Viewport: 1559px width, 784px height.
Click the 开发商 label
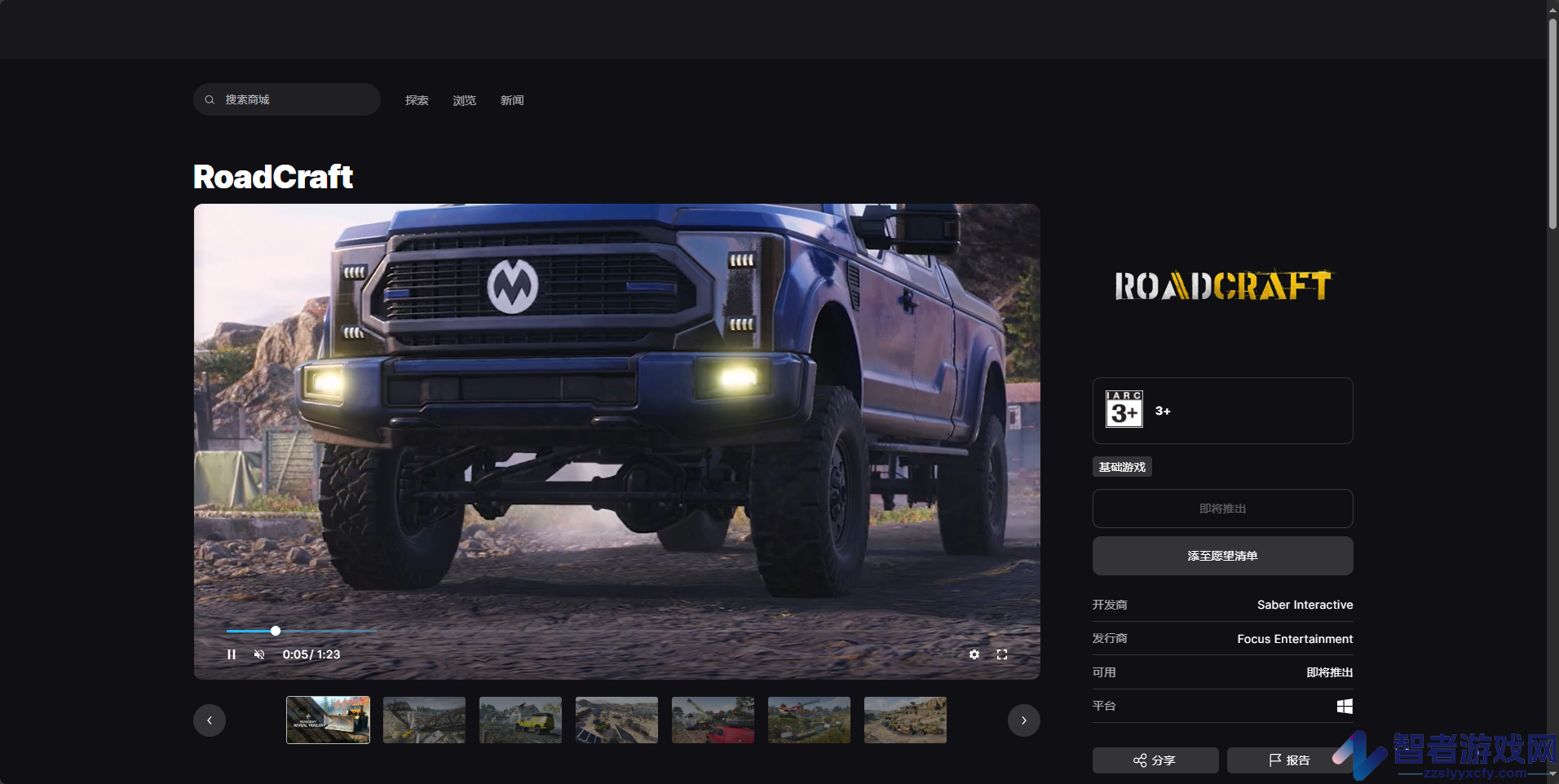pos(1110,605)
